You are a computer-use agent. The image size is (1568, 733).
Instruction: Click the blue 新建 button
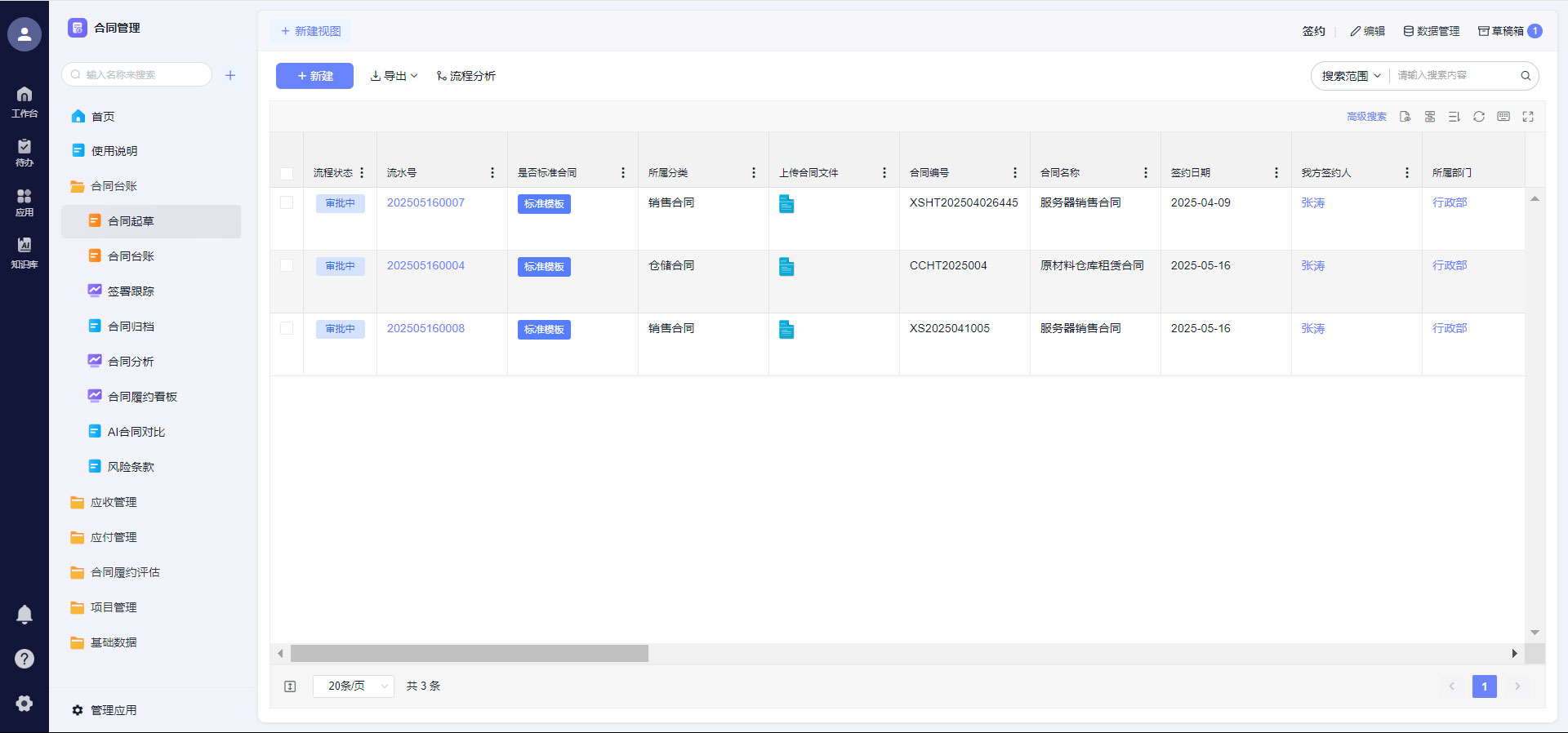coord(314,76)
